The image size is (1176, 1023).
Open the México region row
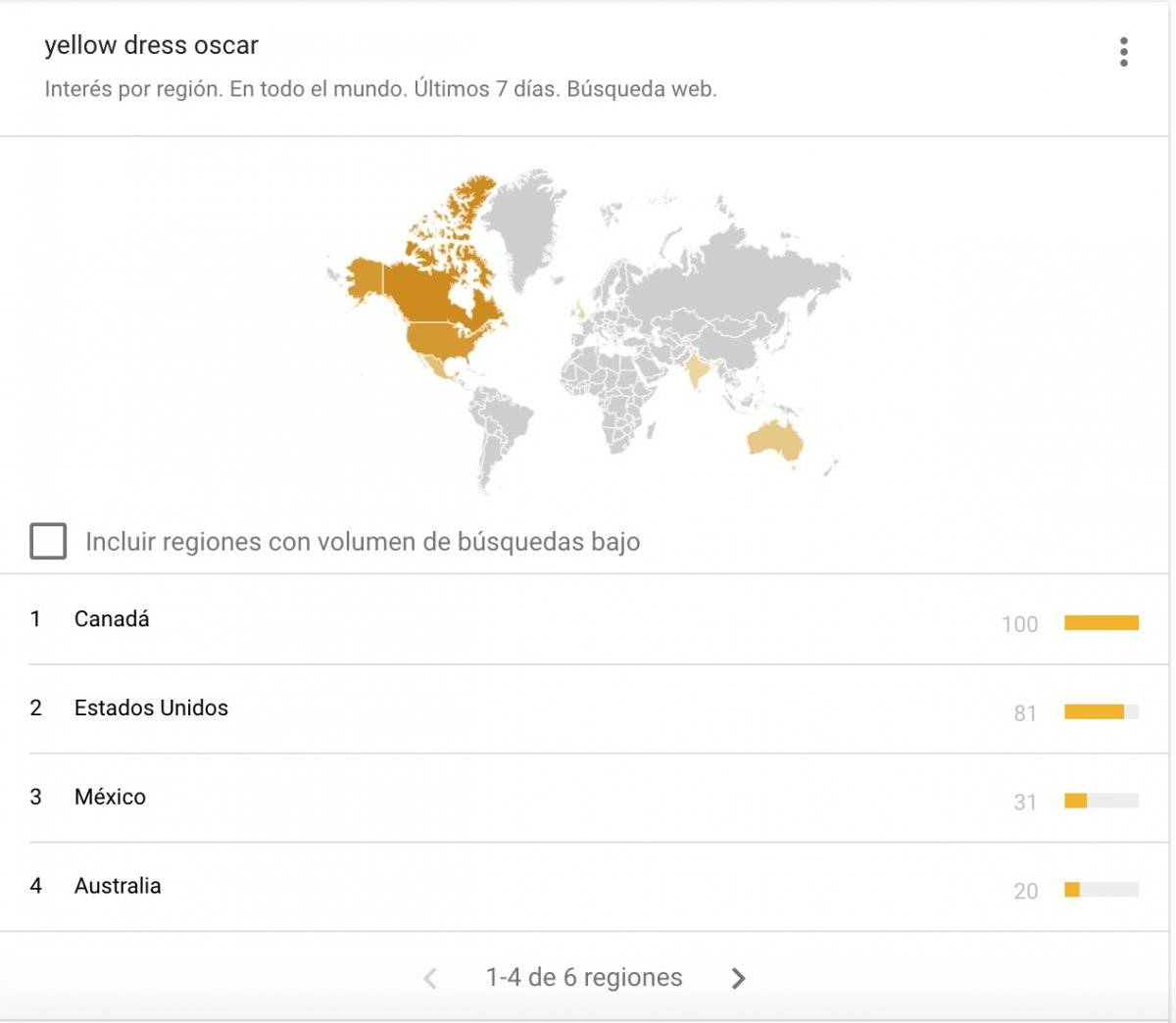tap(110, 797)
